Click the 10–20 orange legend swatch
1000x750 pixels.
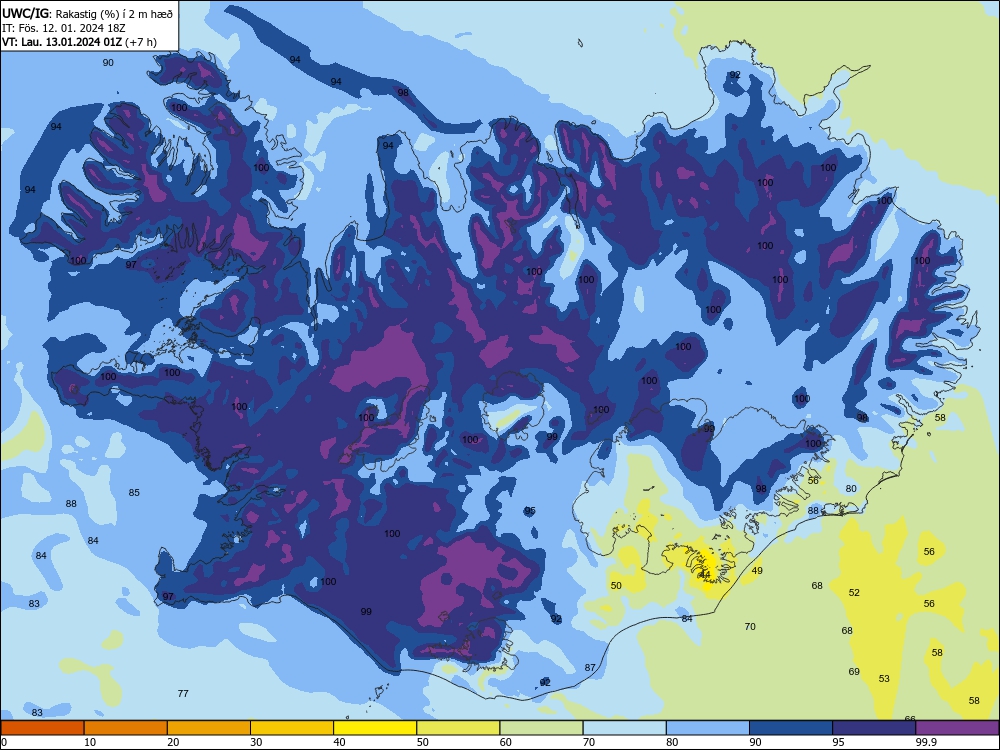[126, 728]
